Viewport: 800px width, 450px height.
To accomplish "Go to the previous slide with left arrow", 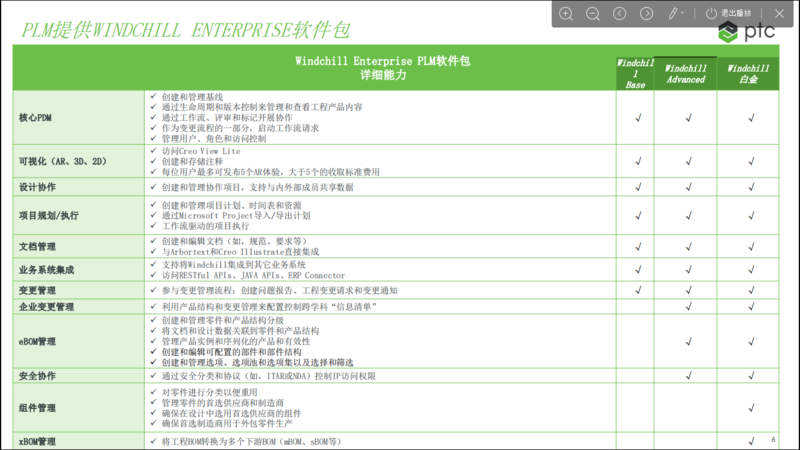I will 620,13.
